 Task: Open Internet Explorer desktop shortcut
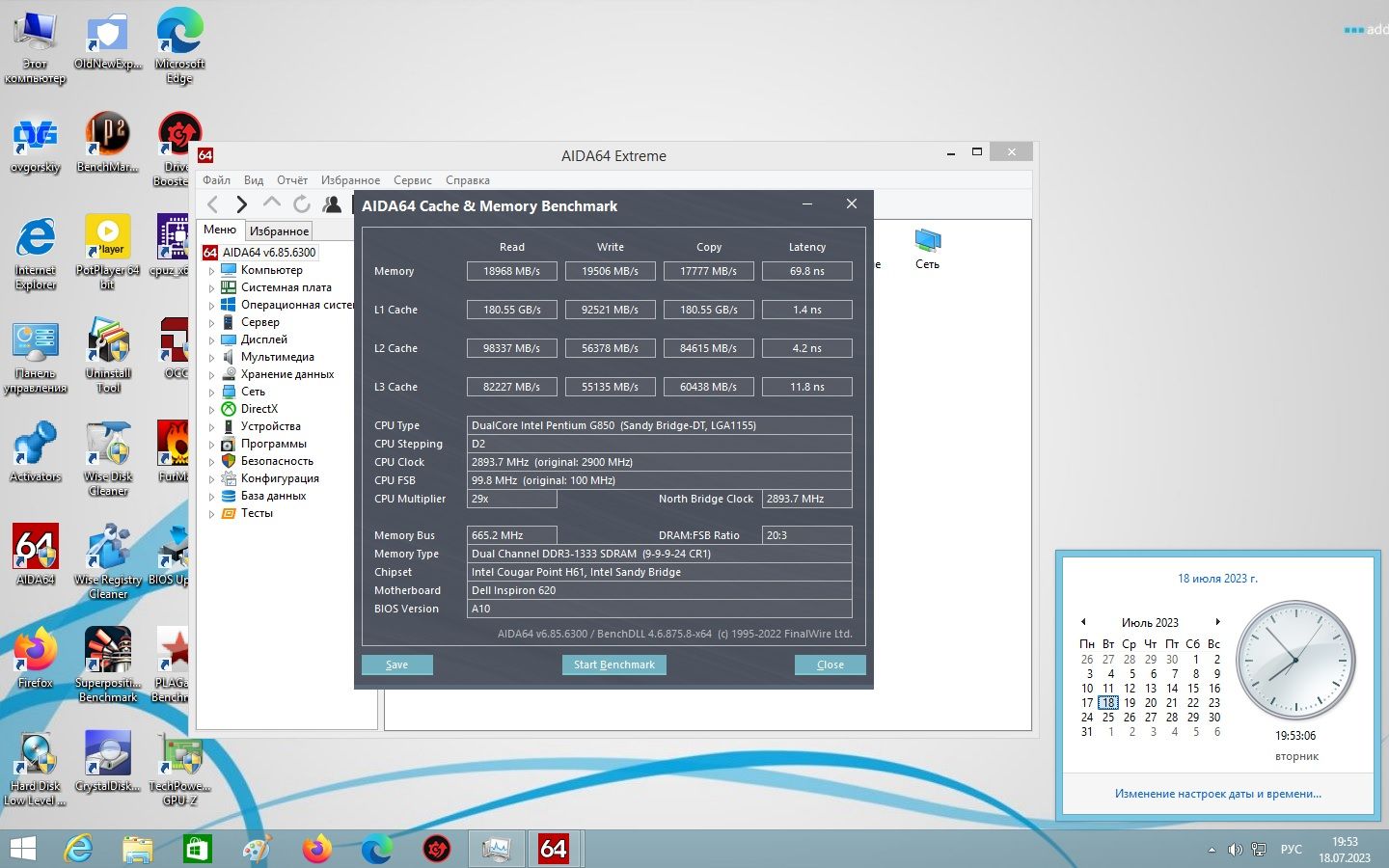pos(36,253)
